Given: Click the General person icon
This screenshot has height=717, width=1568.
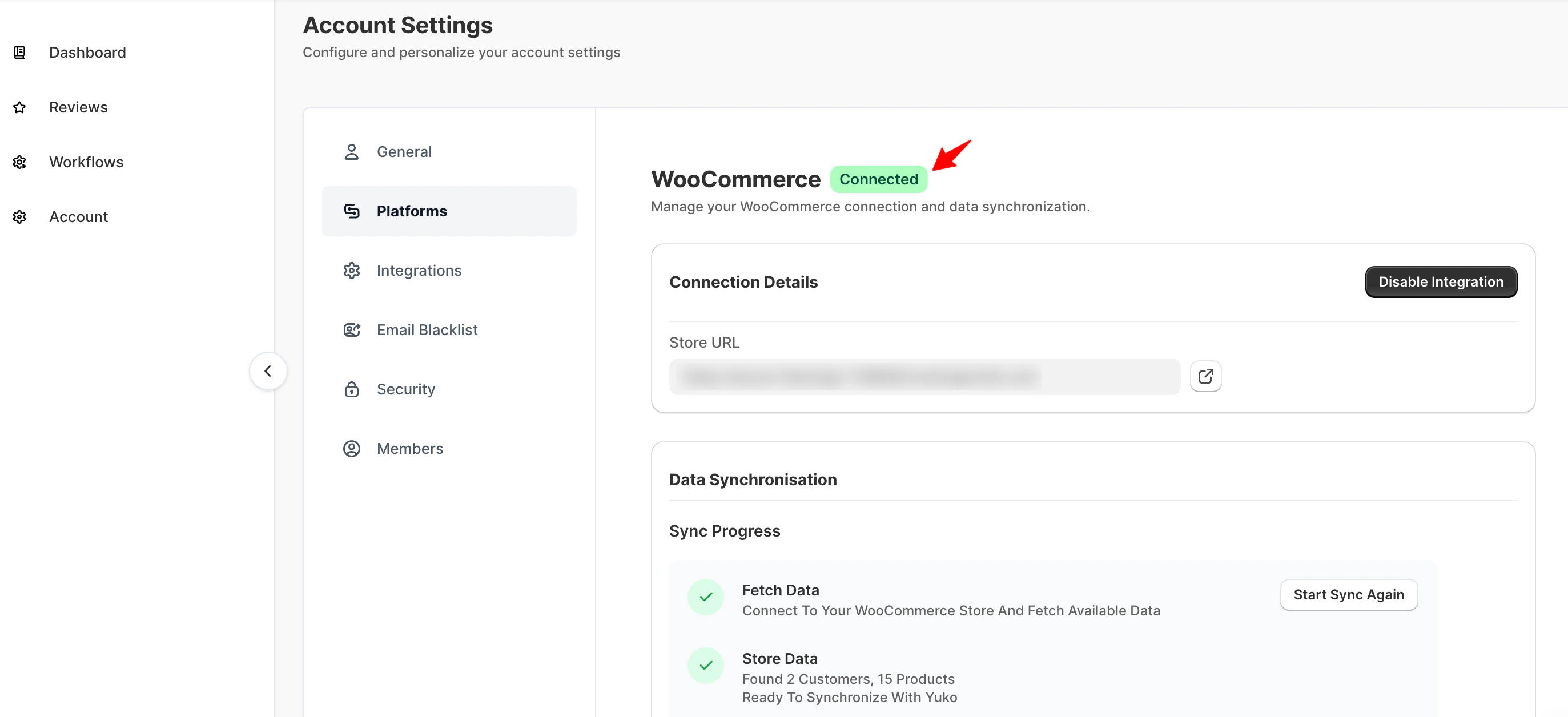Looking at the screenshot, I should pos(351,151).
